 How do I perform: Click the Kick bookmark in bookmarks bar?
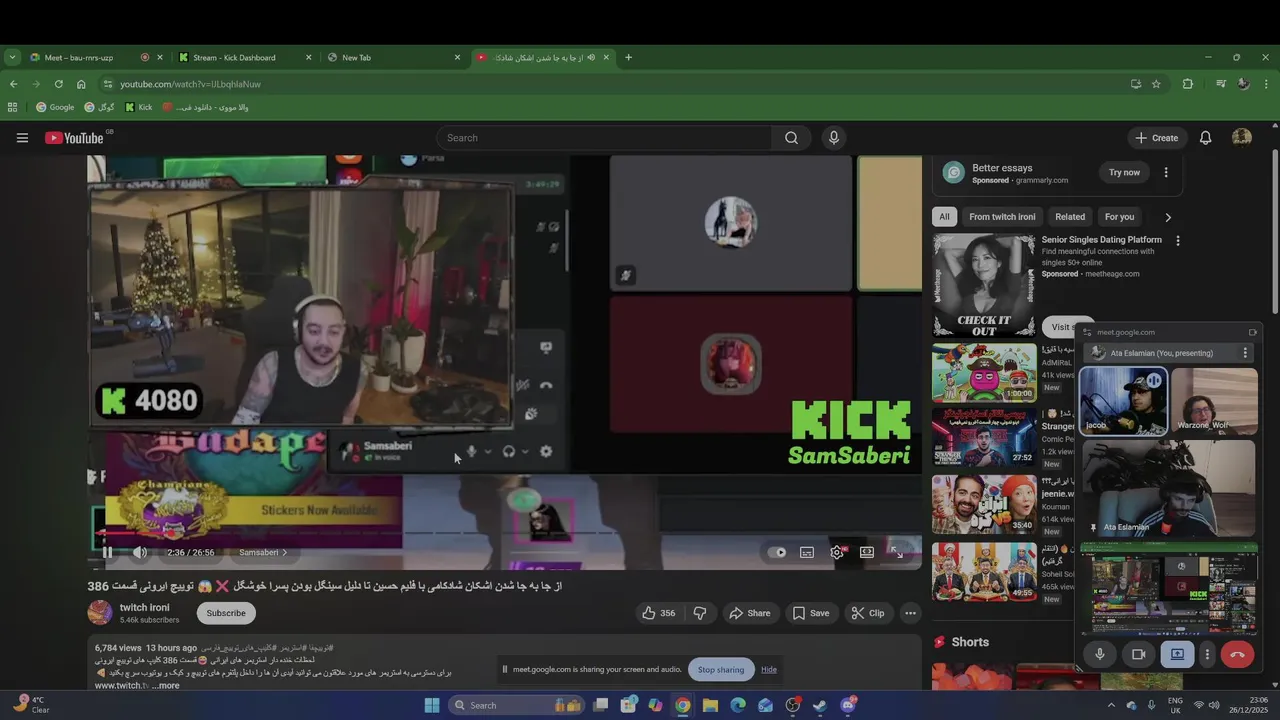[x=139, y=107]
